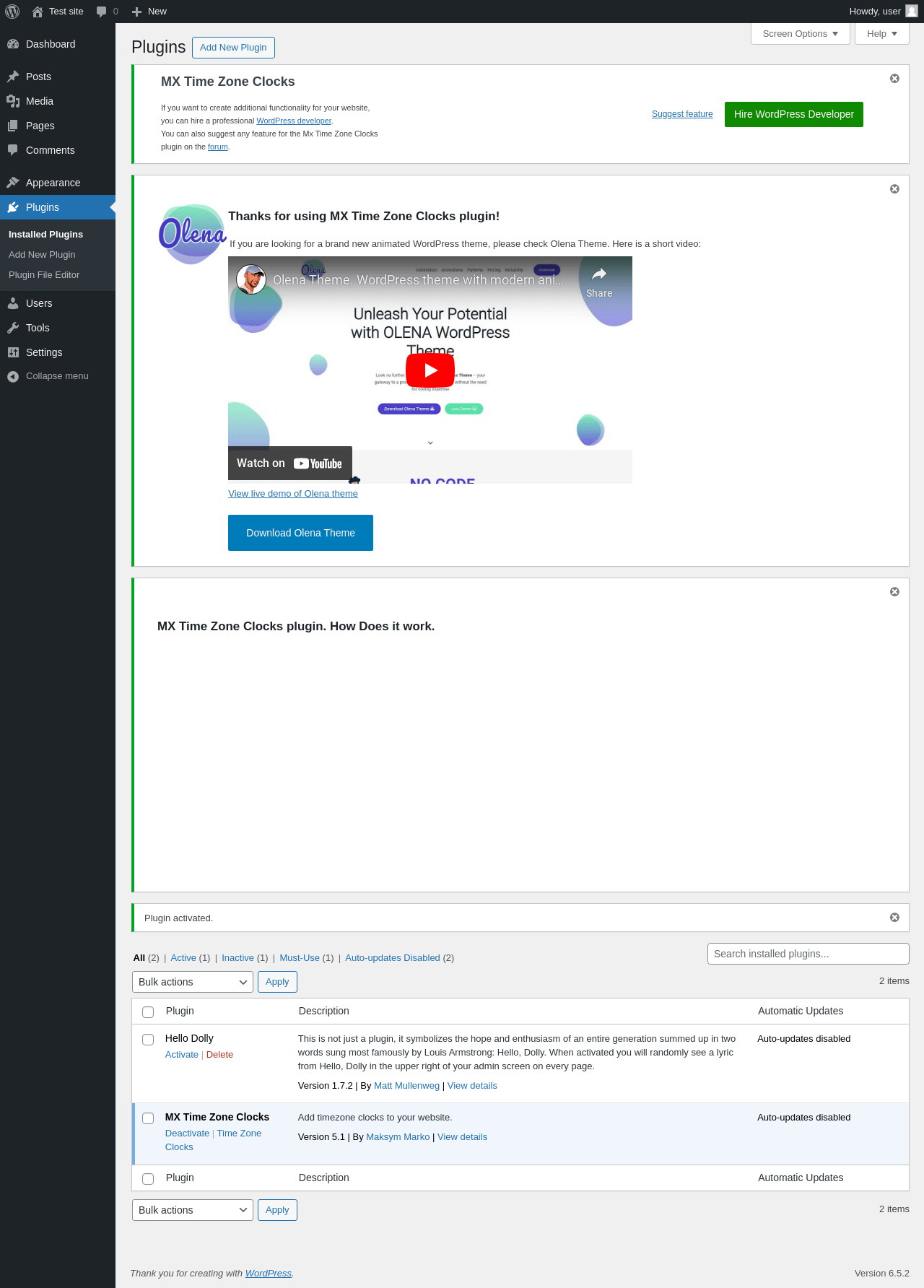The width and height of the screenshot is (924, 1288).
Task: Click the Appearance paintbrush icon
Action: [13, 183]
